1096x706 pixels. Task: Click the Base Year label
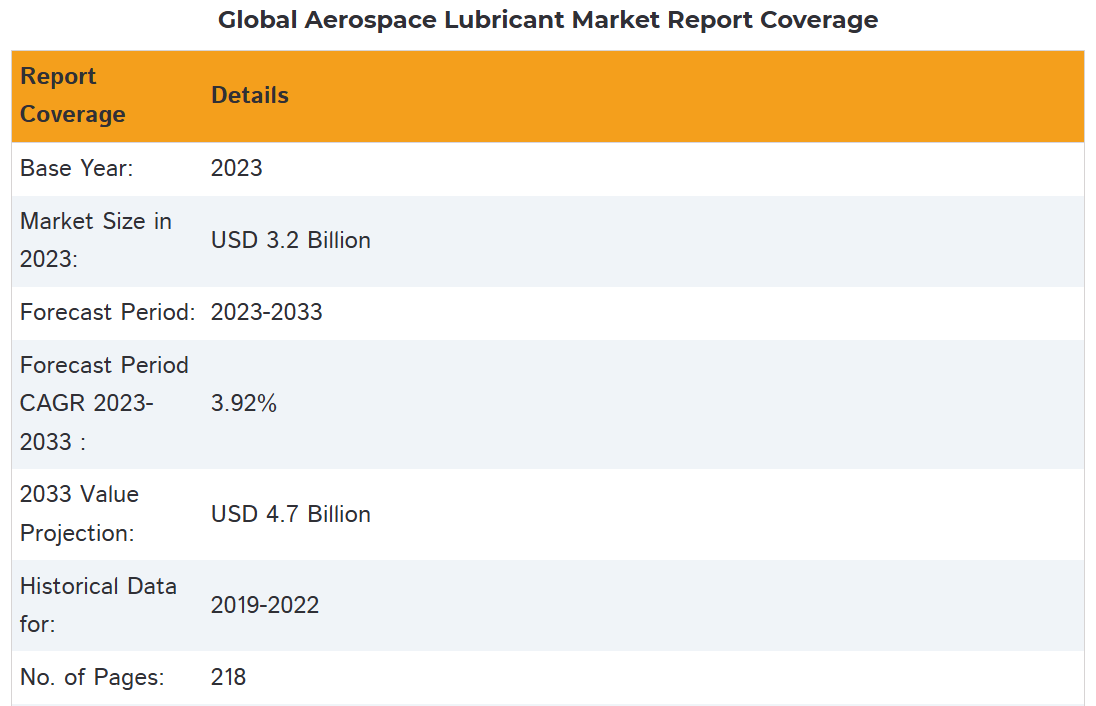tap(77, 168)
